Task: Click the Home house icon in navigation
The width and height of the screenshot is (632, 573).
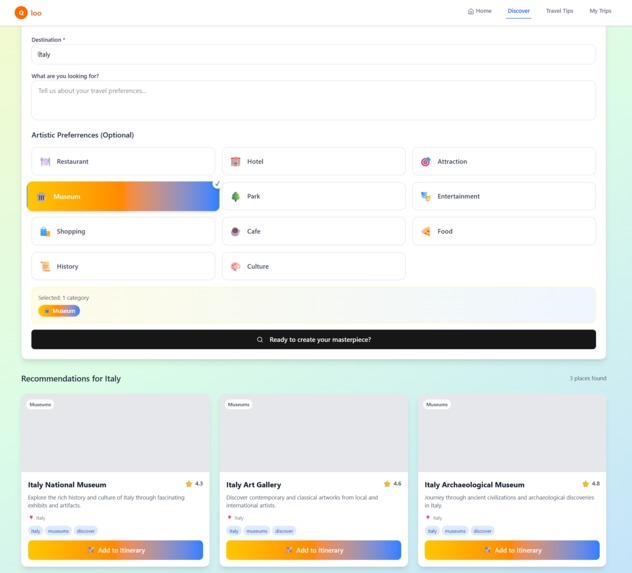Action: (470, 11)
